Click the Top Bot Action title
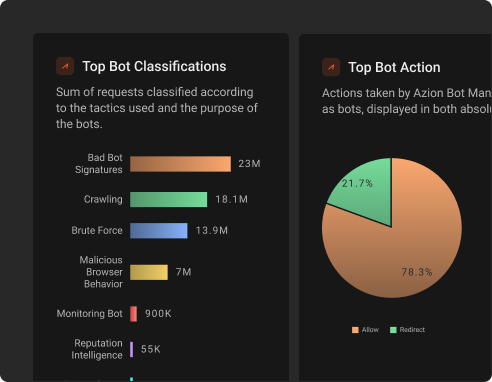 [x=394, y=67]
